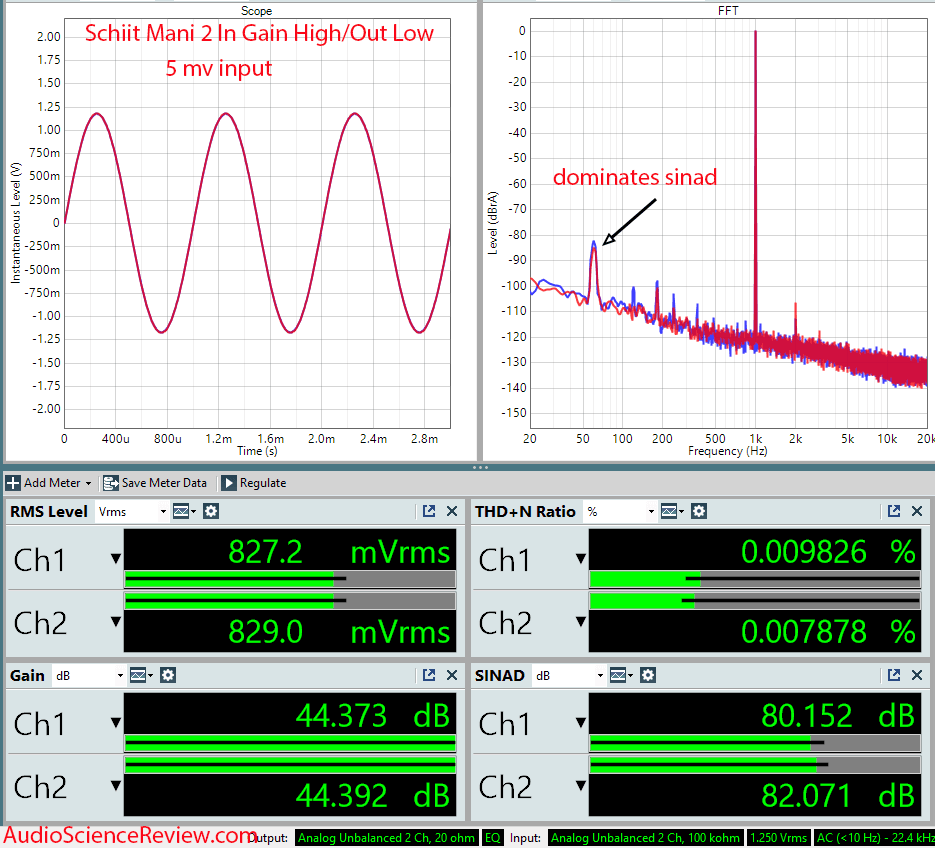The image size is (935, 848).
Task: Open SINAD meter display-mode icon
Action: tap(621, 676)
